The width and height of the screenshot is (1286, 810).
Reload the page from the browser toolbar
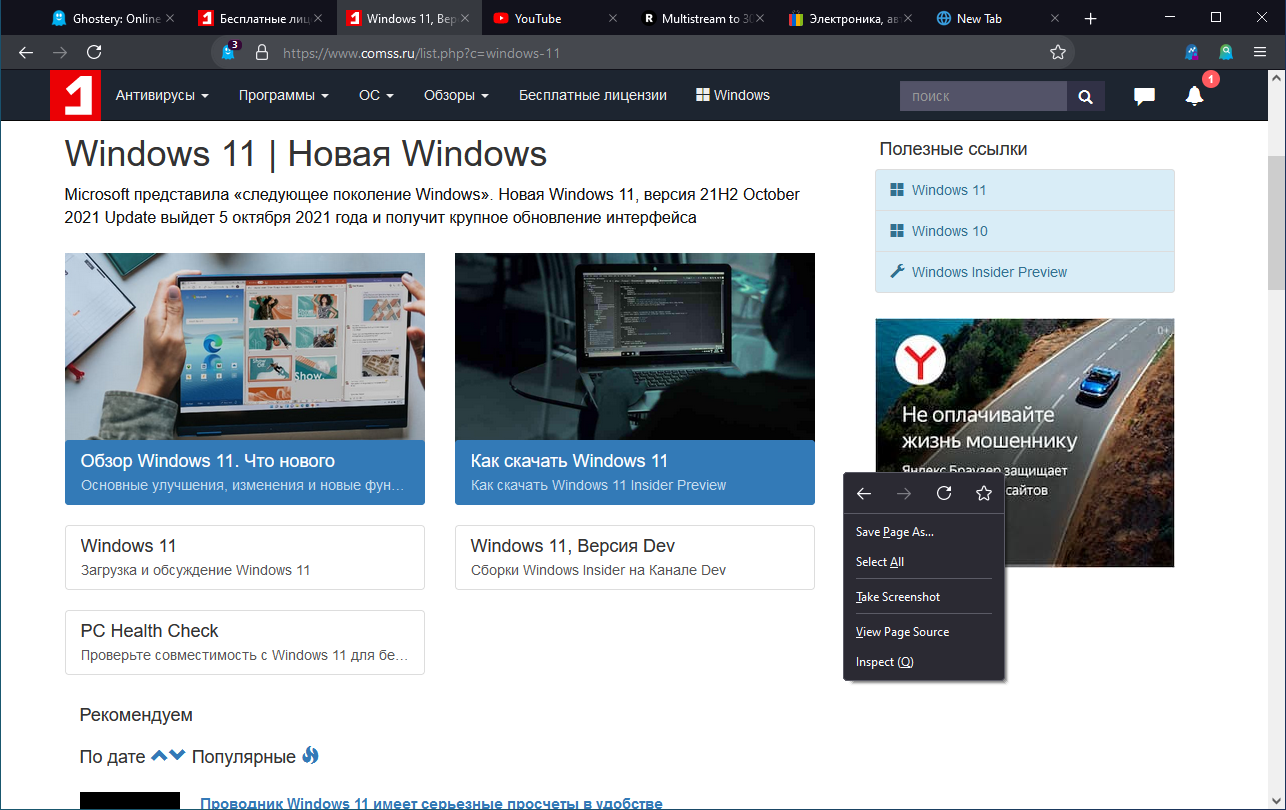94,52
